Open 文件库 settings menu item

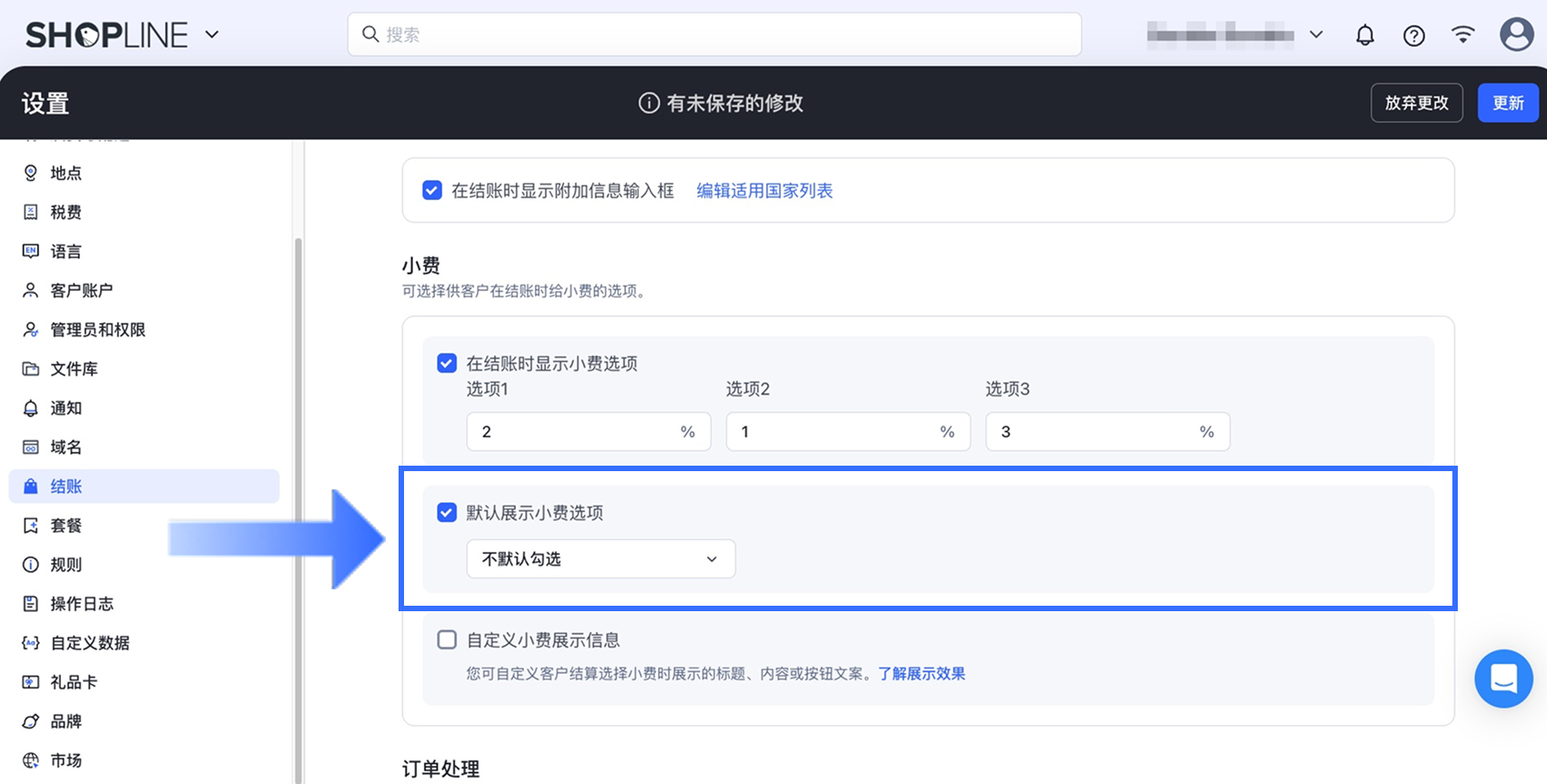tap(144, 368)
